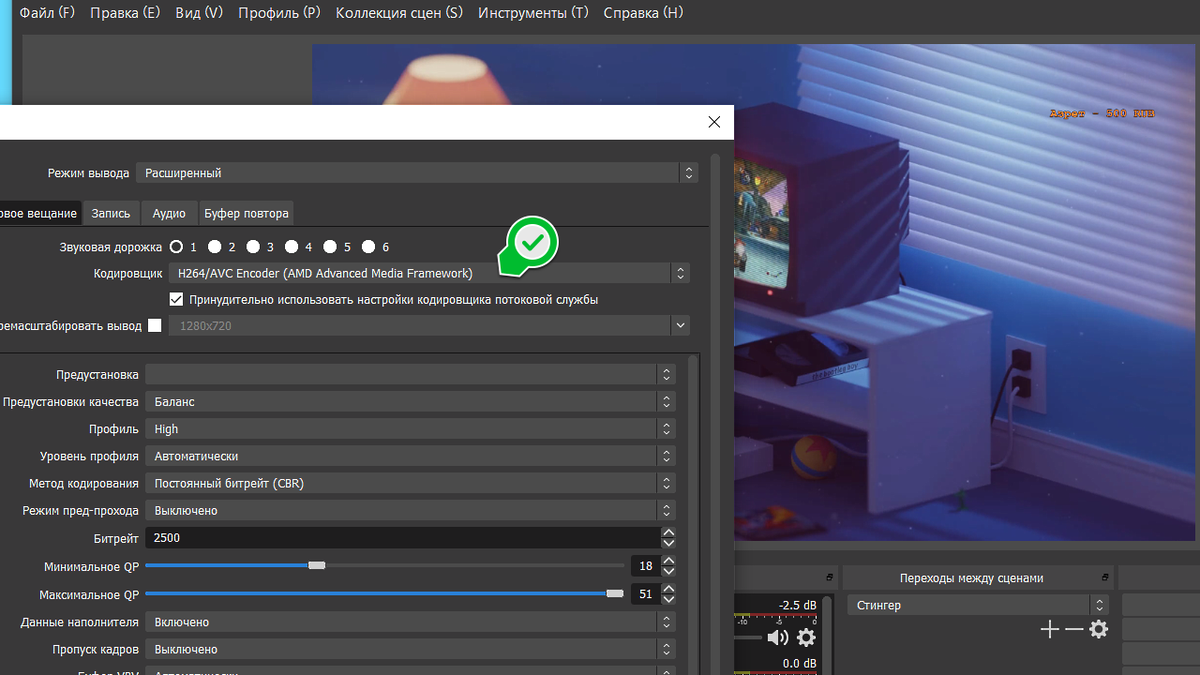Image resolution: width=1200 pixels, height=675 pixels.
Task: Open quality preset dropdown showing Баланс
Action: pos(410,401)
